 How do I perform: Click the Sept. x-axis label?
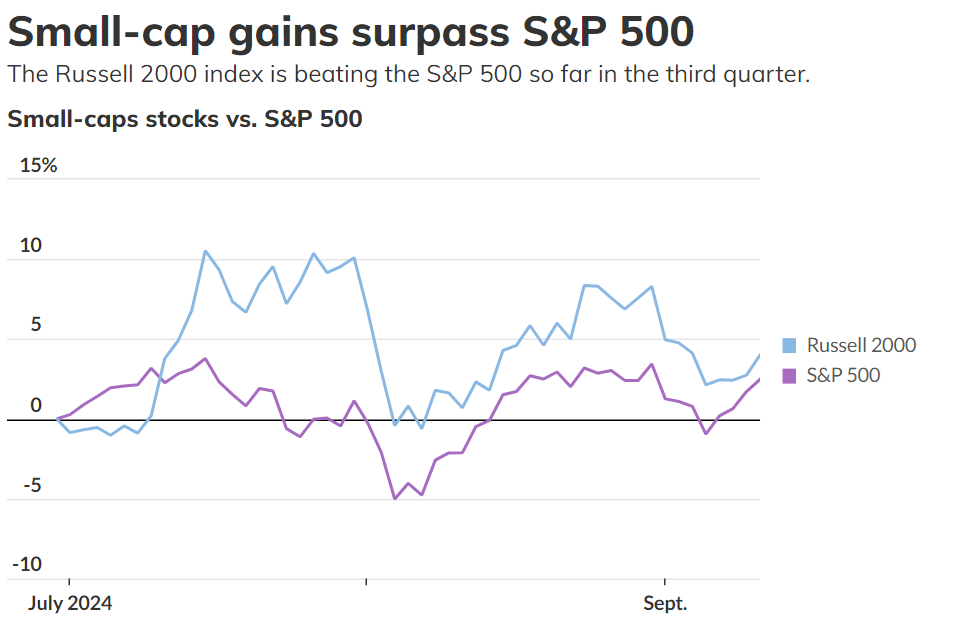pyautogui.click(x=665, y=604)
